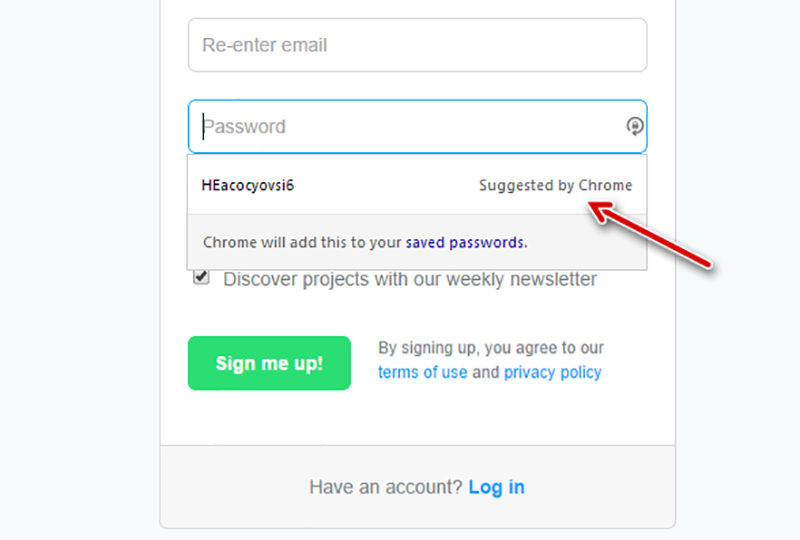The height and width of the screenshot is (540, 800).
Task: Click the red arrow annotation
Action: tap(649, 234)
